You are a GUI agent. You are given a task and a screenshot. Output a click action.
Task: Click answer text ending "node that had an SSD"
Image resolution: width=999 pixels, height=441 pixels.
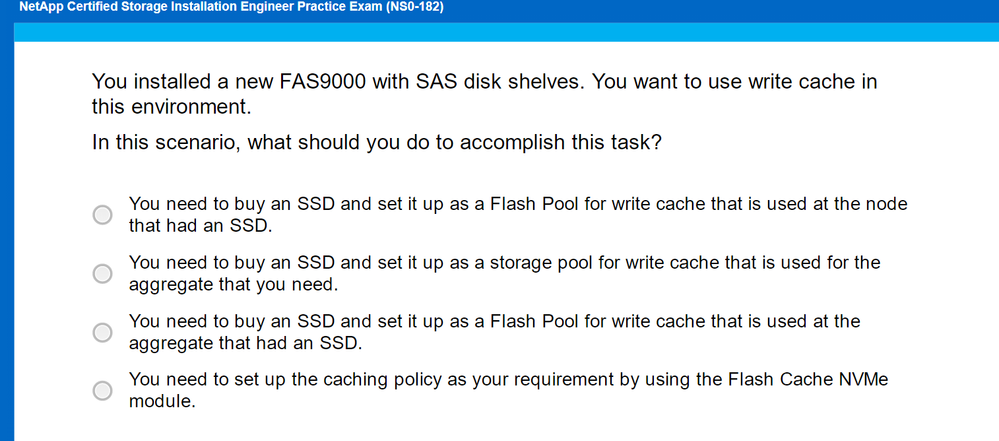(x=517, y=214)
